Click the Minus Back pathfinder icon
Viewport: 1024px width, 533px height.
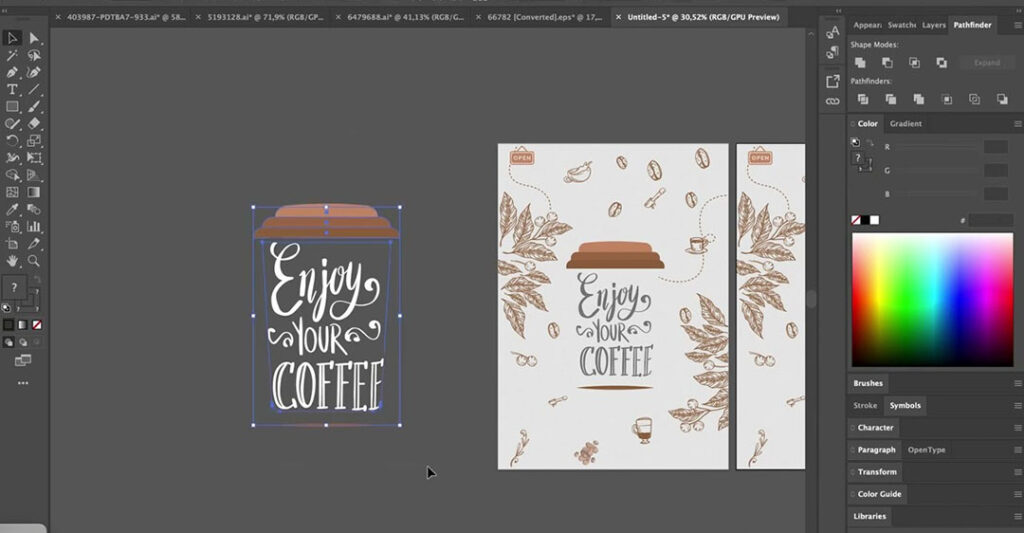click(x=1002, y=99)
